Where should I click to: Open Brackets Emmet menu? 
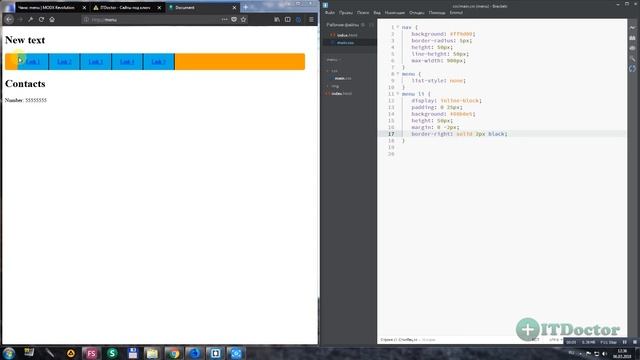click(x=456, y=13)
